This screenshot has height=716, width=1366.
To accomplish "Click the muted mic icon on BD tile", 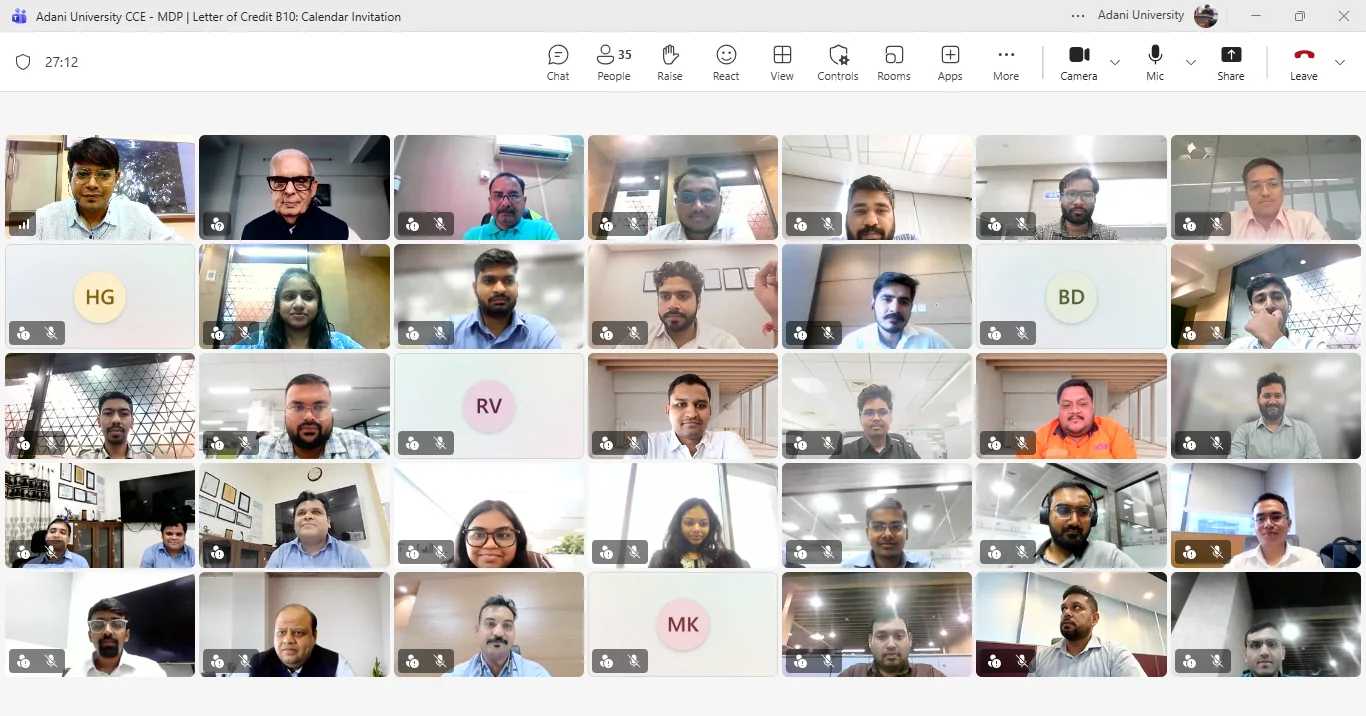I will coord(1022,333).
